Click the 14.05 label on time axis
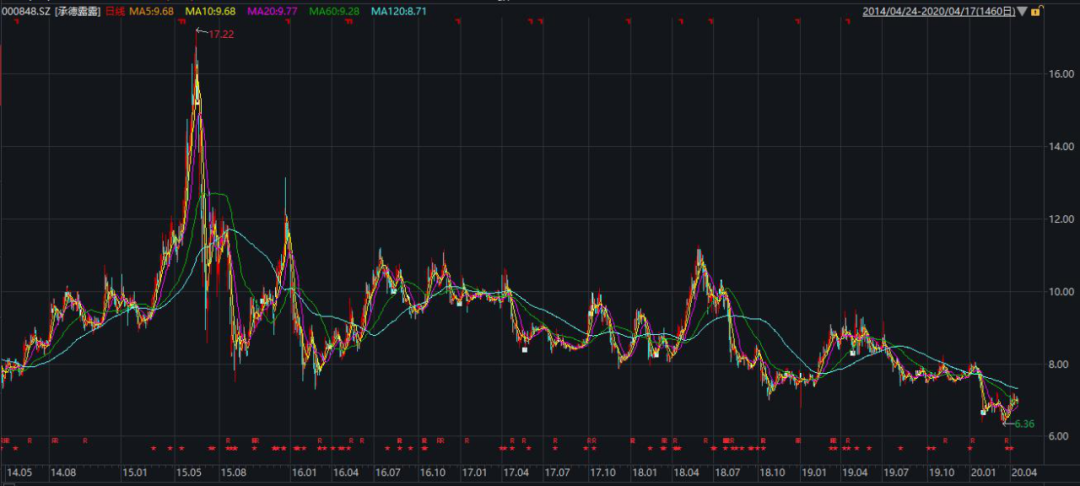The image size is (1080, 486). [20, 472]
